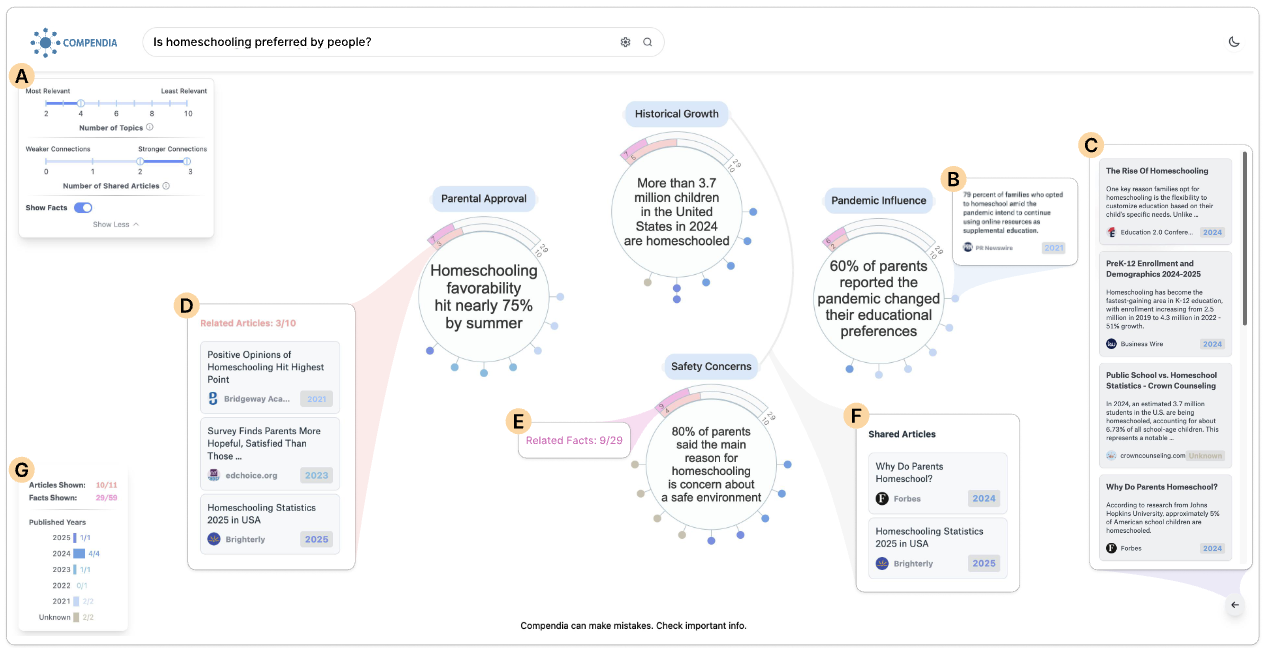Screen dimensions: 1265x652
Task: Click info icon beside Number of Topics
Action: click(x=150, y=127)
